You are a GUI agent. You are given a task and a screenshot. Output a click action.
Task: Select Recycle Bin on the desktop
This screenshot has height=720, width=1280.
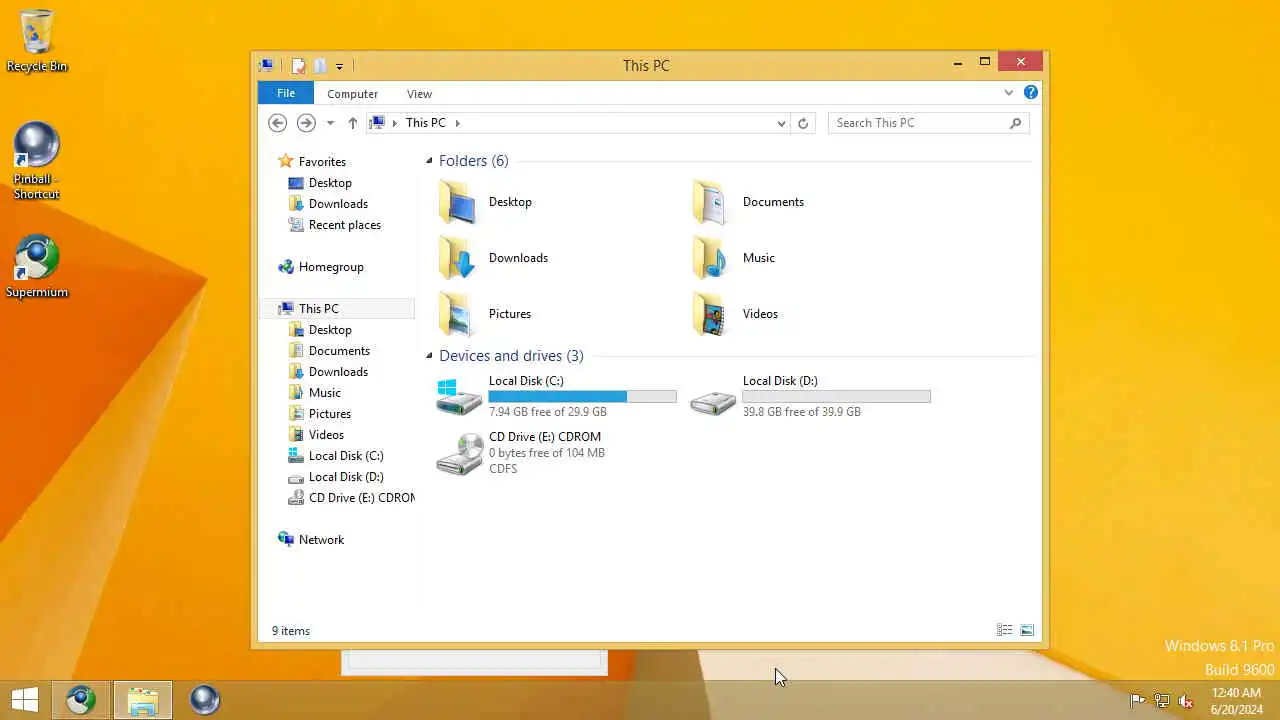coord(37,41)
